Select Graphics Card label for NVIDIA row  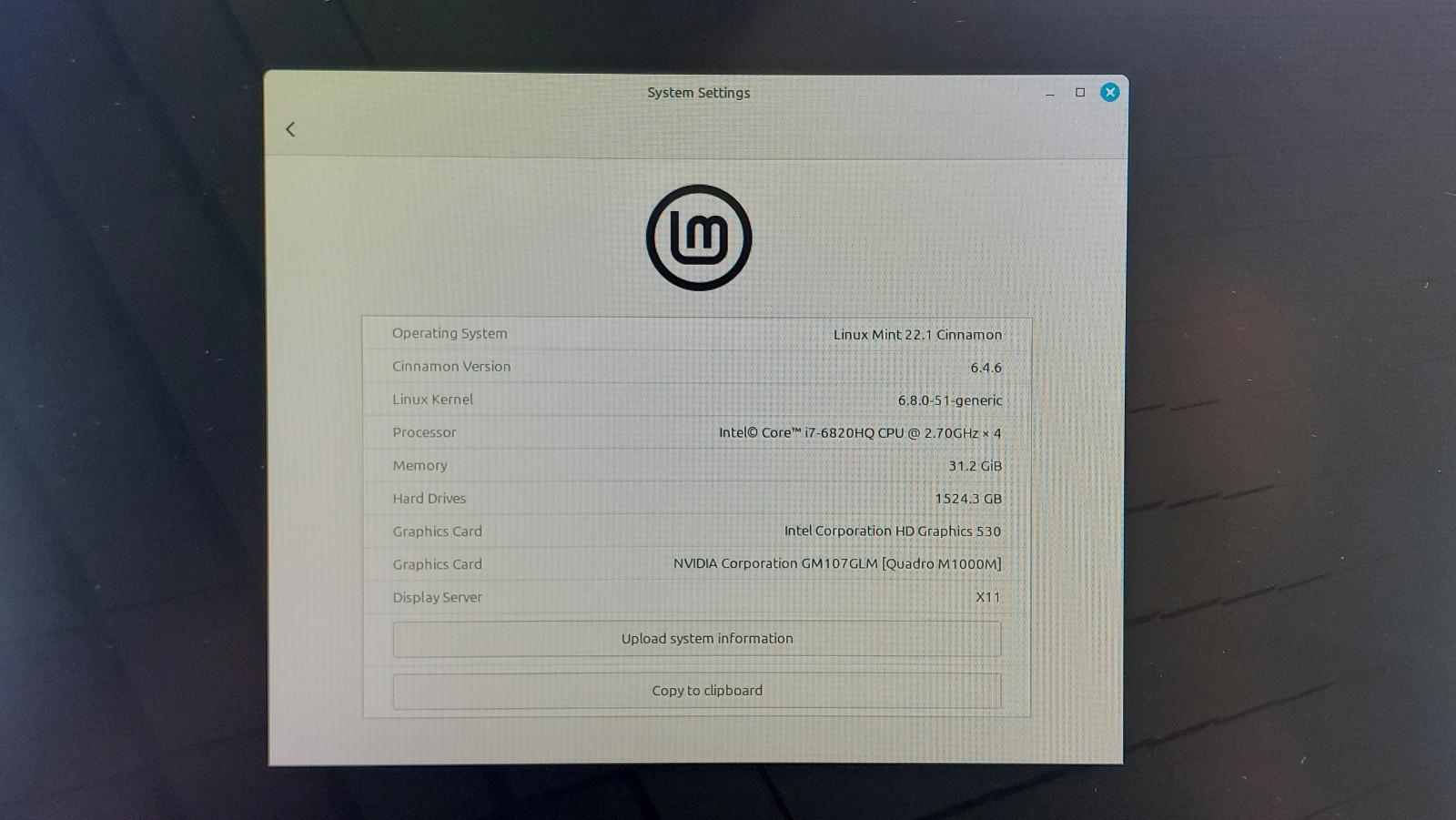tap(437, 564)
